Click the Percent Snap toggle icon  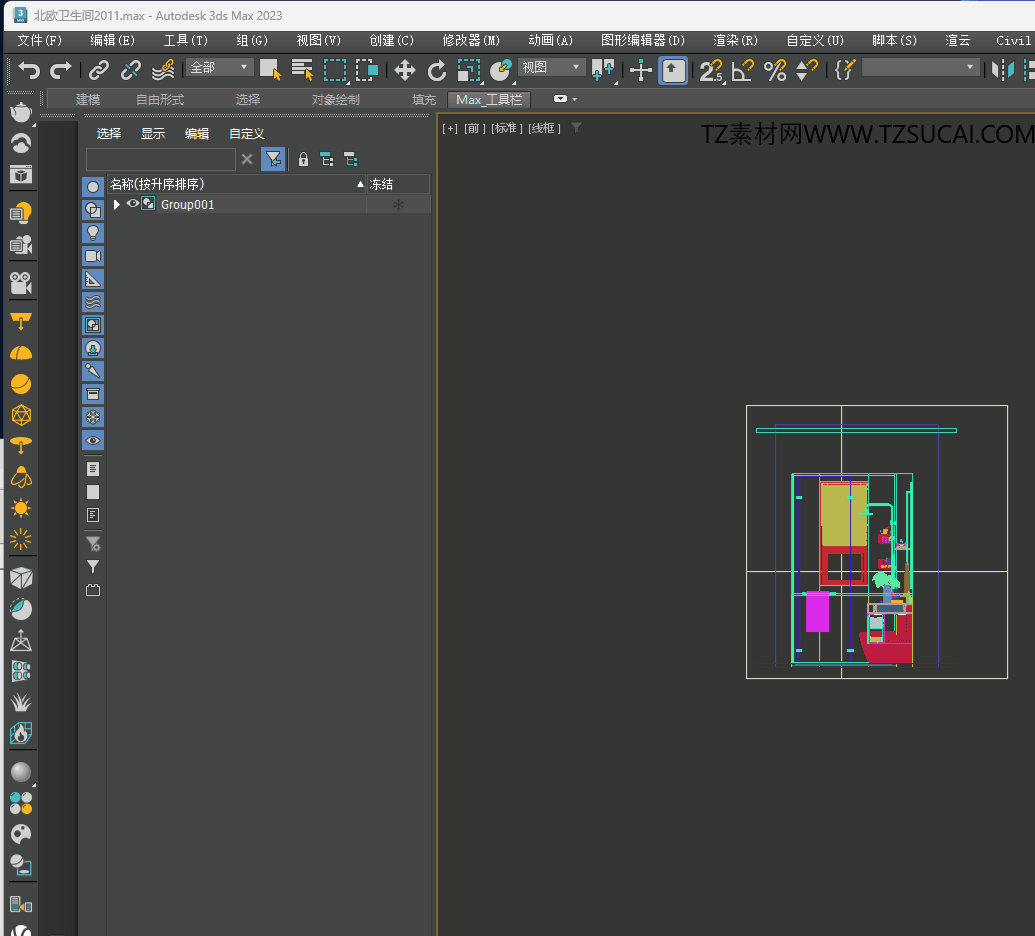775,70
